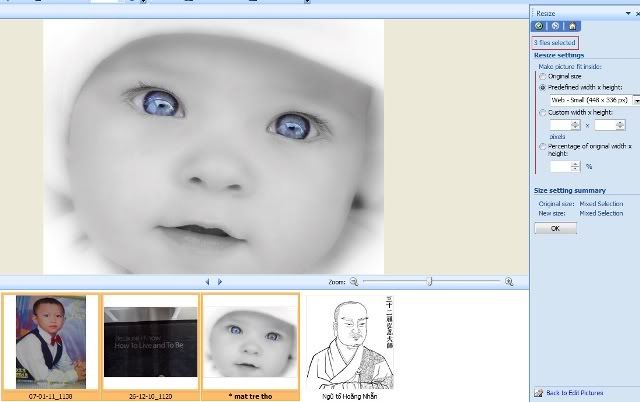This screenshot has height=402, width=640.
Task: Click the Original size Mixed Selection value
Action: (x=601, y=204)
